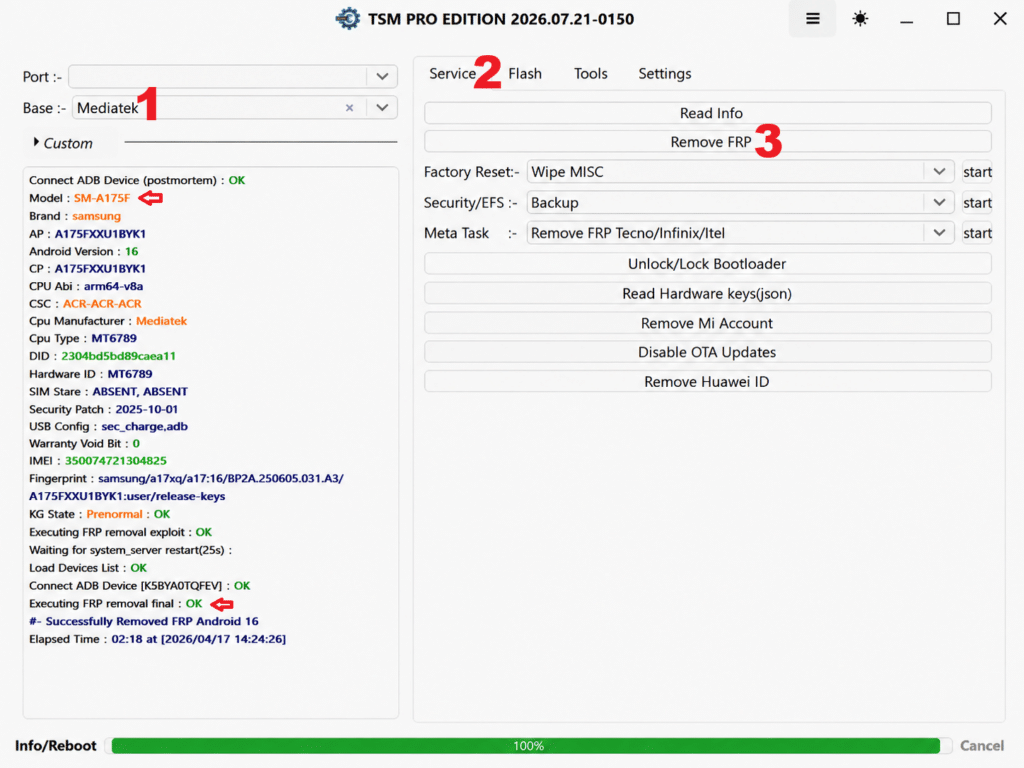Click Read Hardware keys(json) button
The width and height of the screenshot is (1024, 768).
point(708,293)
